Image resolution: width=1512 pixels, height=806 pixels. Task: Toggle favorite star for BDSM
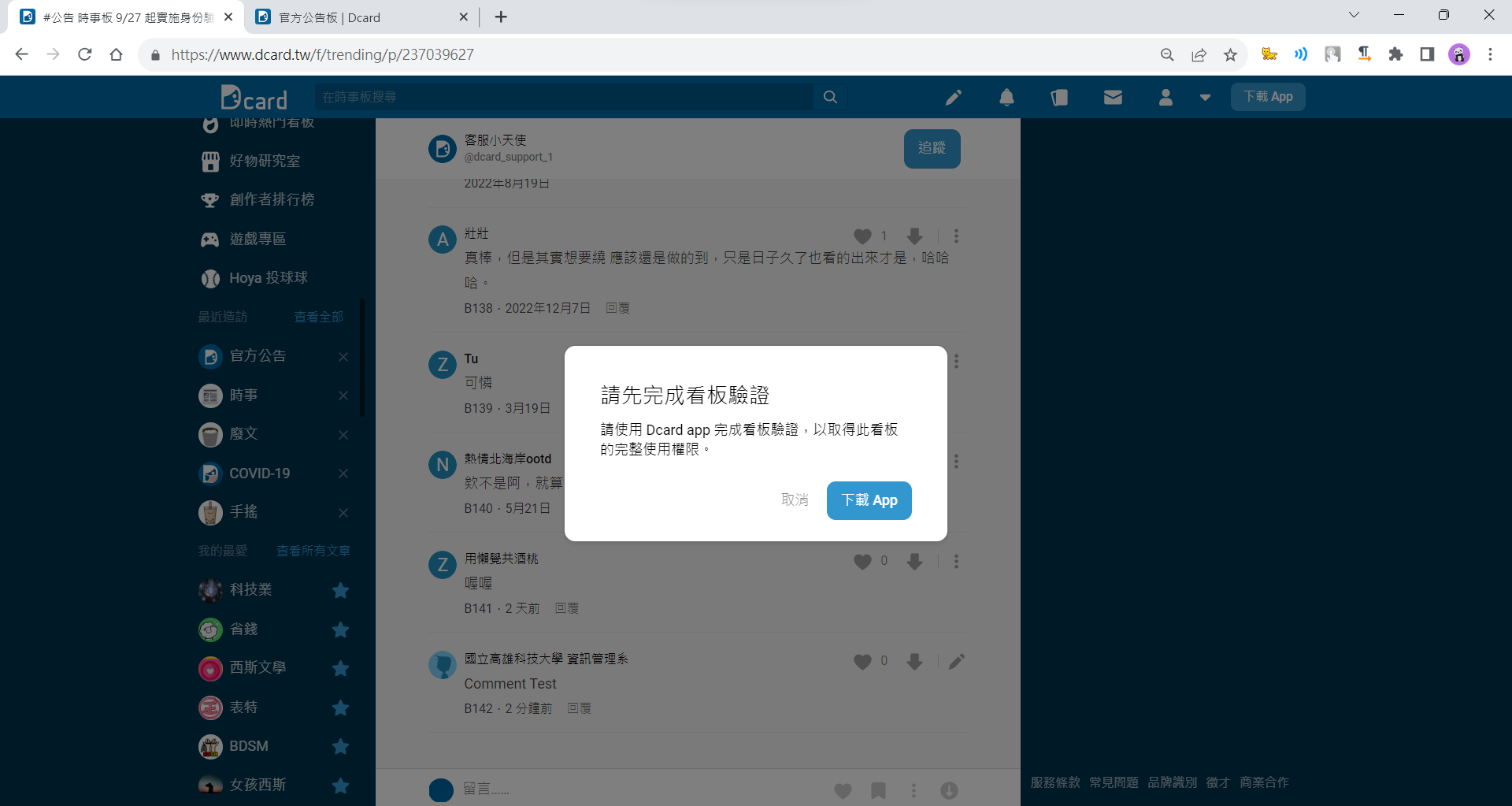(340, 746)
